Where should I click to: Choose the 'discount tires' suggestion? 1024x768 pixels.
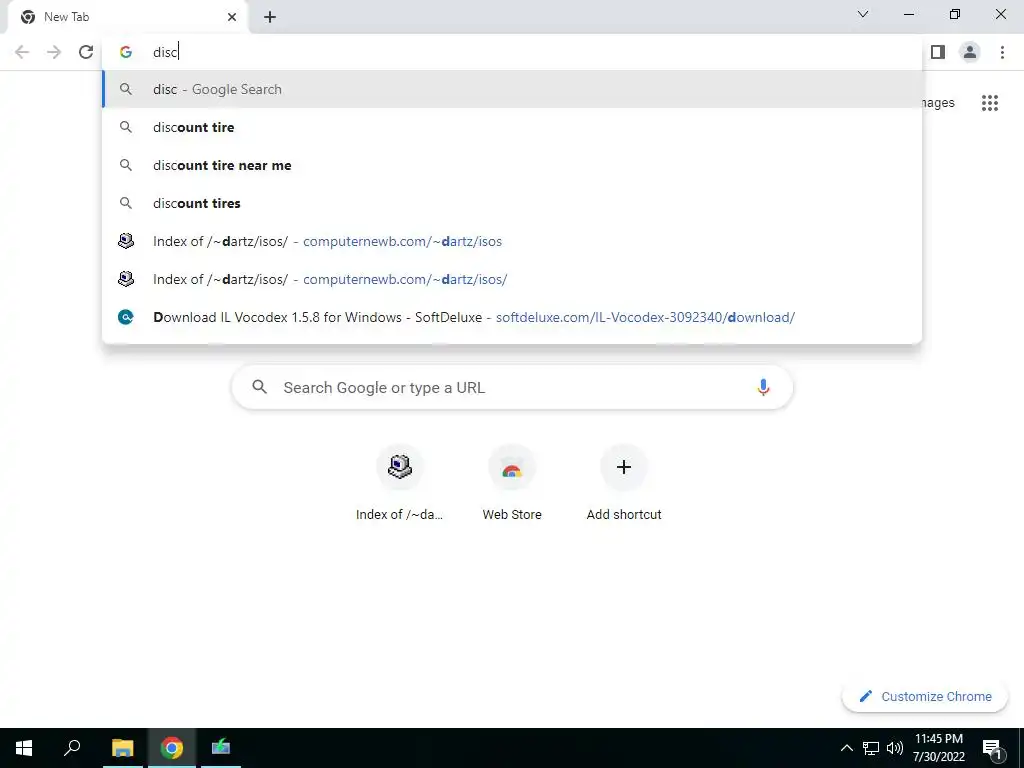pyautogui.click(x=512, y=203)
